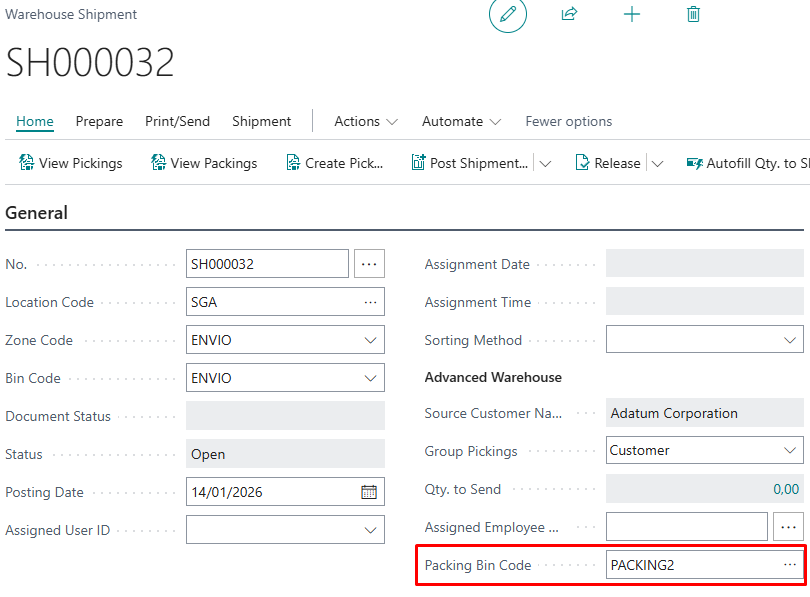Click the plus icon to create new
Viewport: 810px width, 597px height.
coord(632,15)
